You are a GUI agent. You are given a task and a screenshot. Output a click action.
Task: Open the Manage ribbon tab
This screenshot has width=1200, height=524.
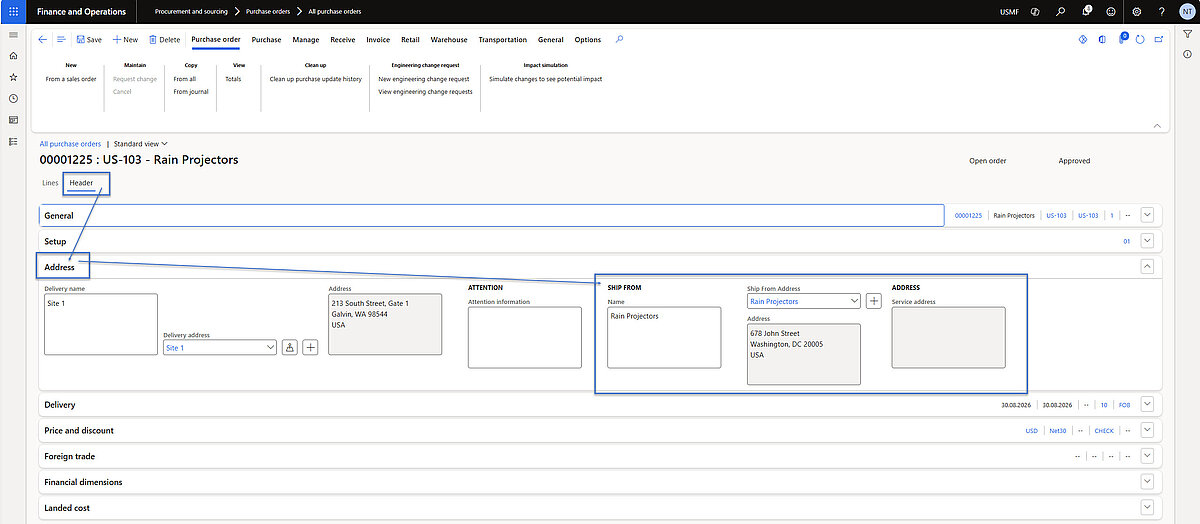tap(305, 40)
